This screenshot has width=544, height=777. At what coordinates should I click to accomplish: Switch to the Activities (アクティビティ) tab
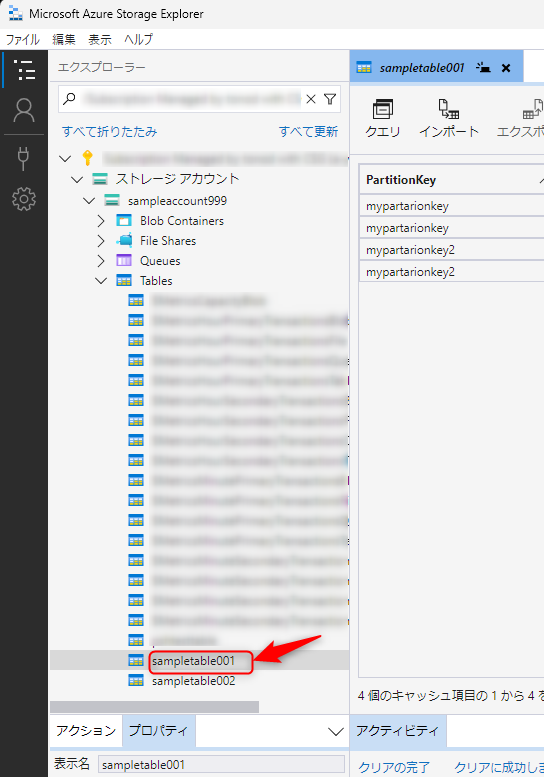coord(398,730)
